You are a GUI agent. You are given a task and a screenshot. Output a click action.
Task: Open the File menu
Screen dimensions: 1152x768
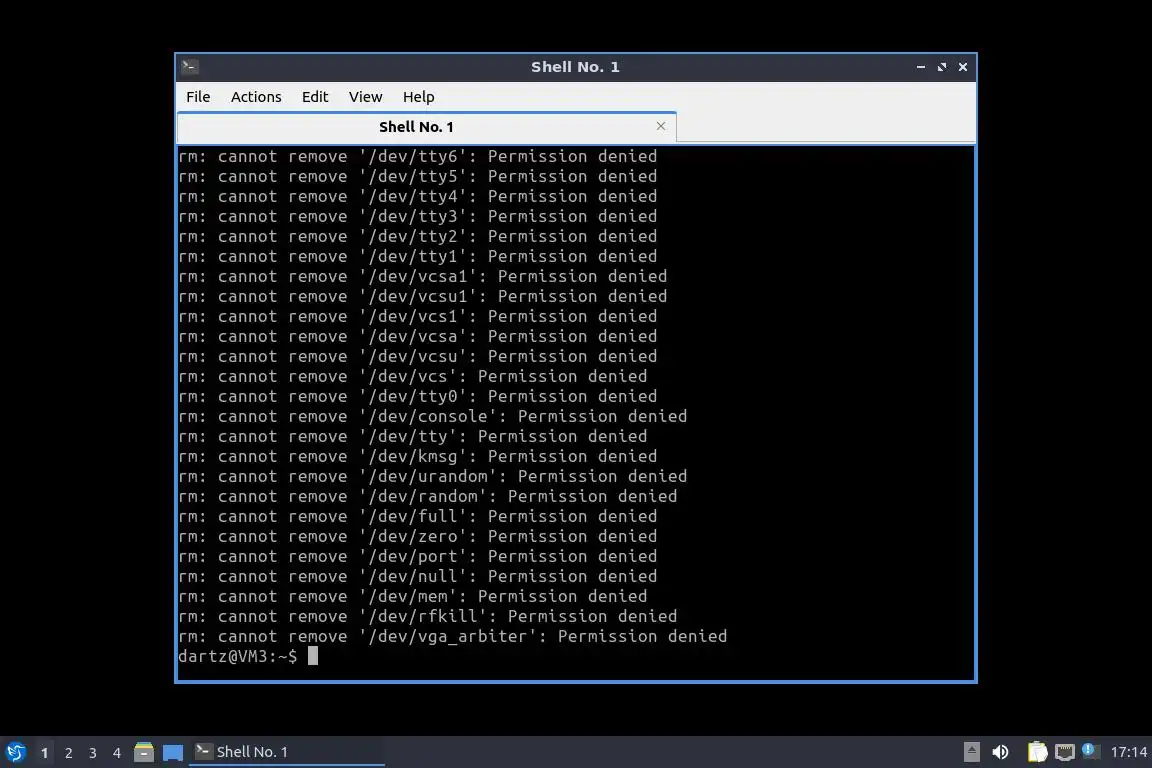(198, 97)
